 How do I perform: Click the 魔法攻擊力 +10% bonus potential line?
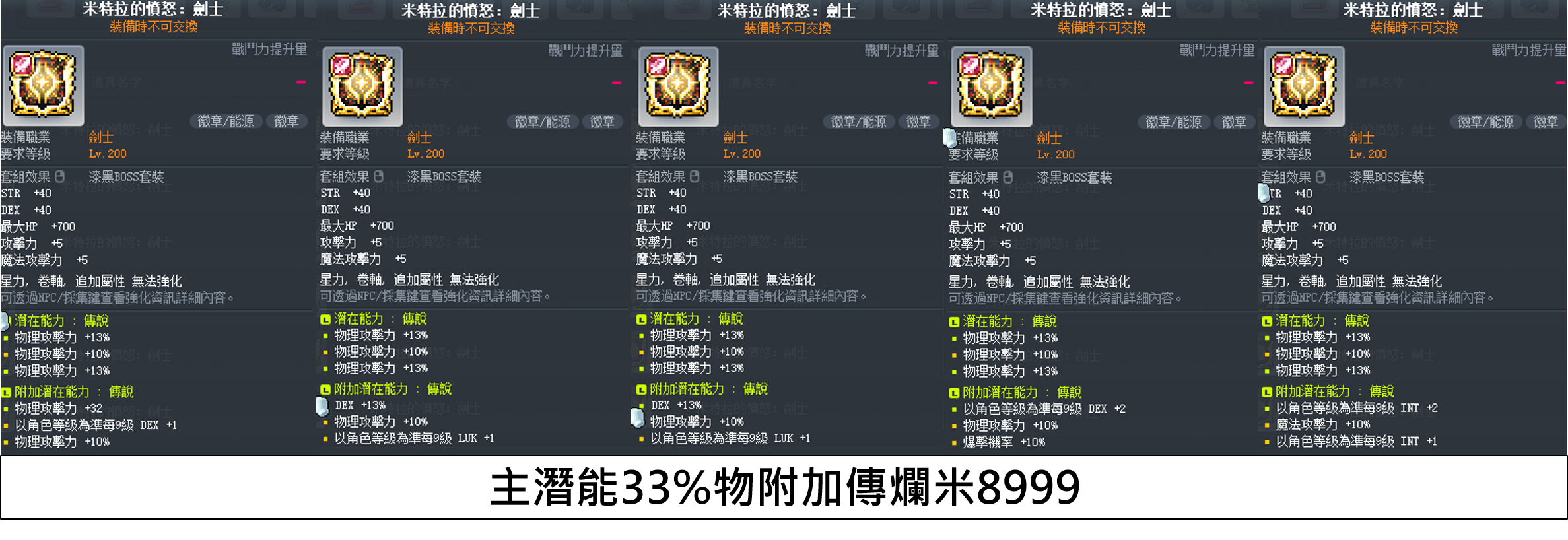tap(1322, 424)
